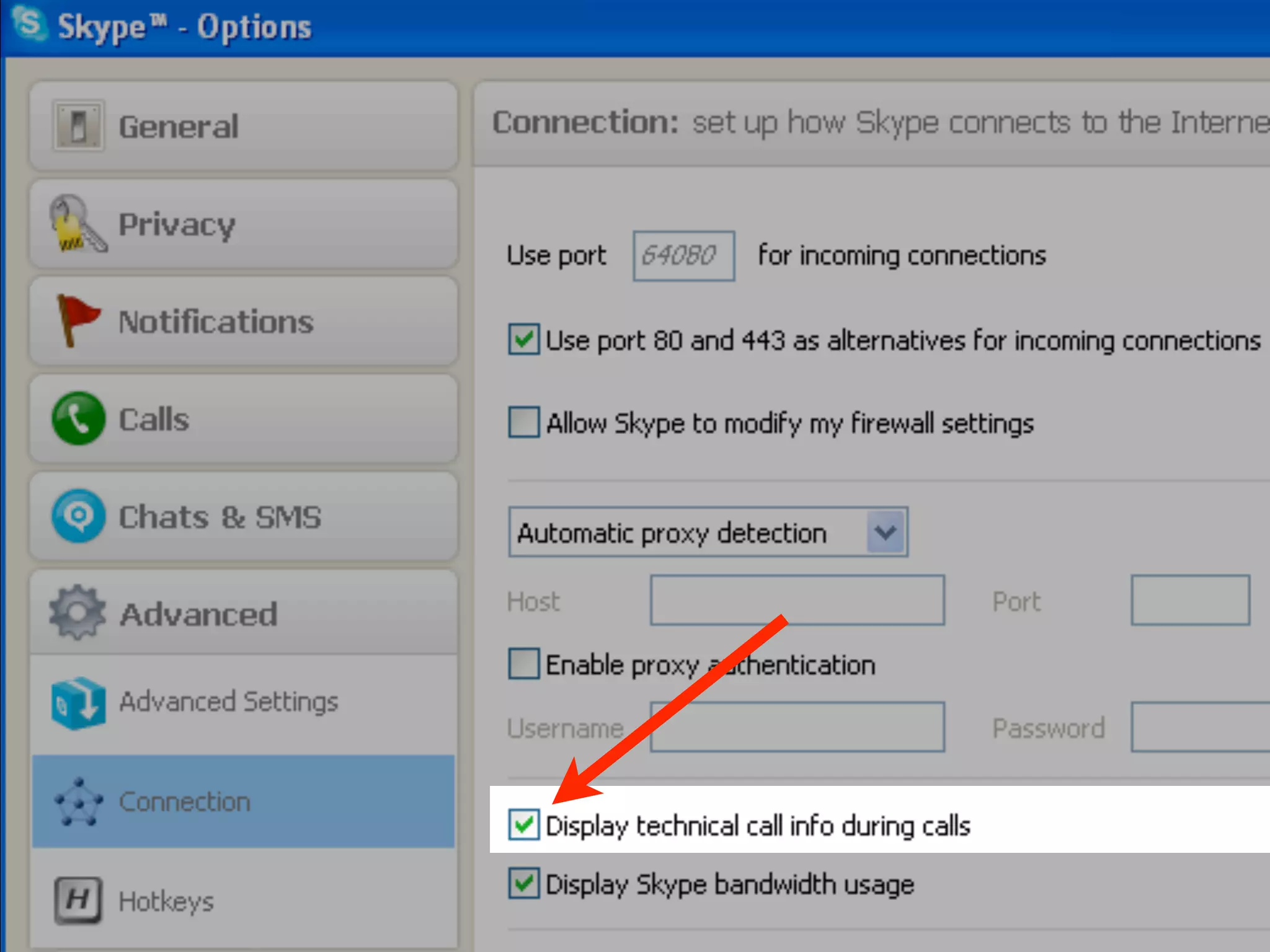
Task: Toggle use port 80 and 443 alternatives
Action: coord(524,339)
